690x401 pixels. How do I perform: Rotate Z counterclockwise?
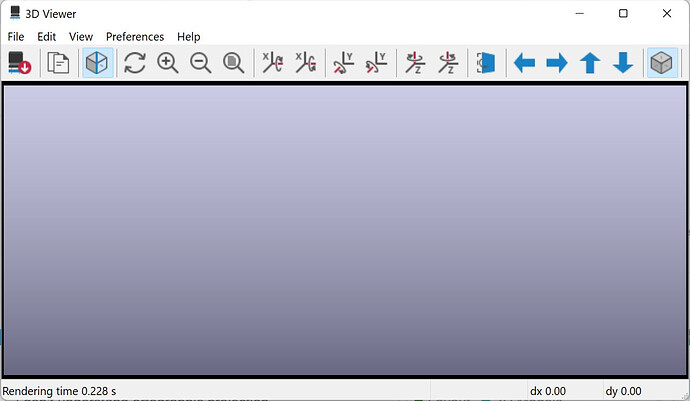(448, 63)
